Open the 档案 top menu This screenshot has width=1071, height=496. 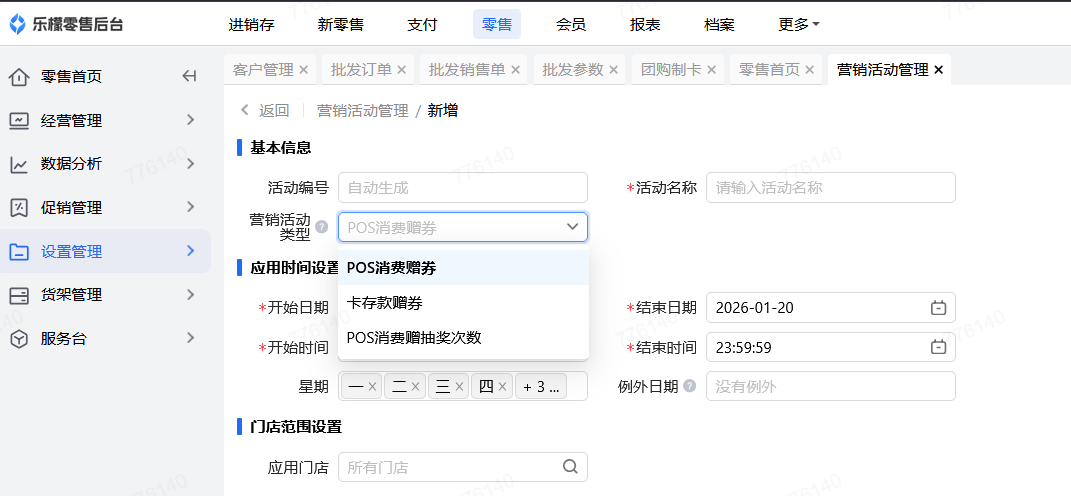coord(719,25)
